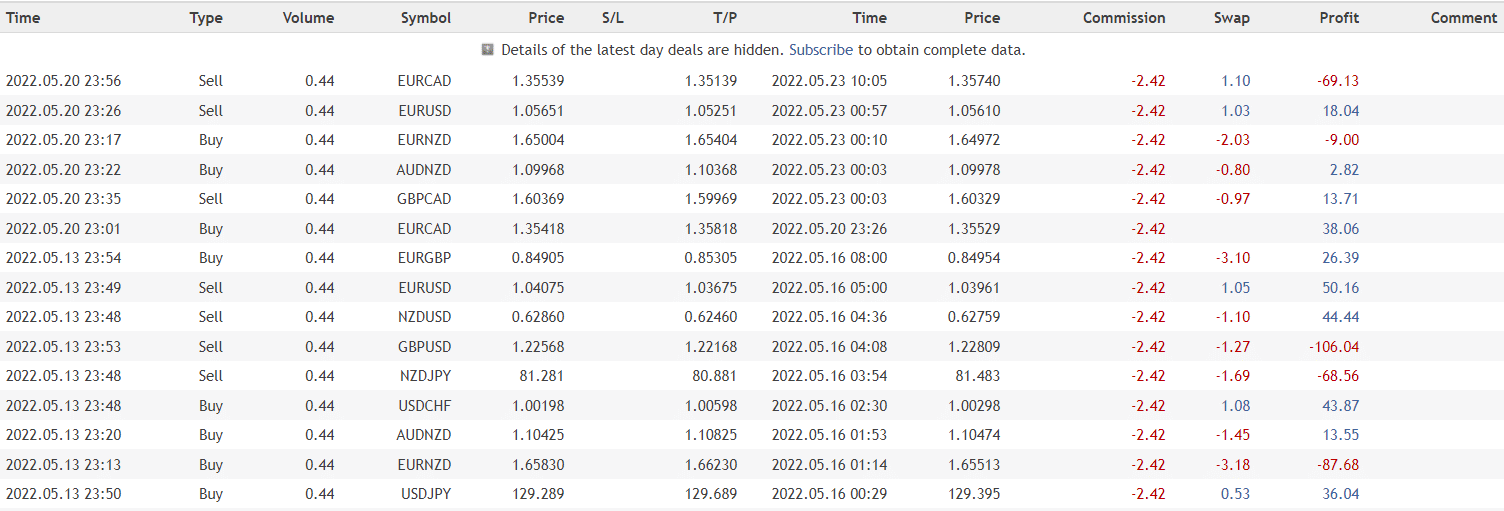
Task: Click the open price 129.289
Action: click(538, 494)
